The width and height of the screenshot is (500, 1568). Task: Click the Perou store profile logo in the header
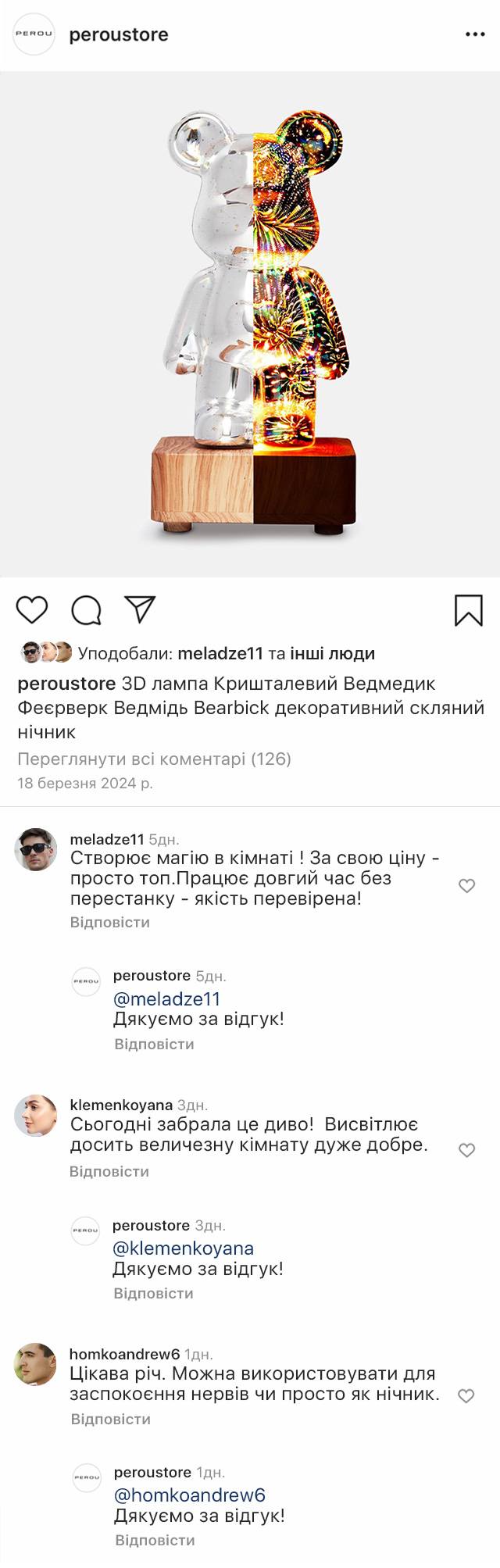[x=34, y=34]
